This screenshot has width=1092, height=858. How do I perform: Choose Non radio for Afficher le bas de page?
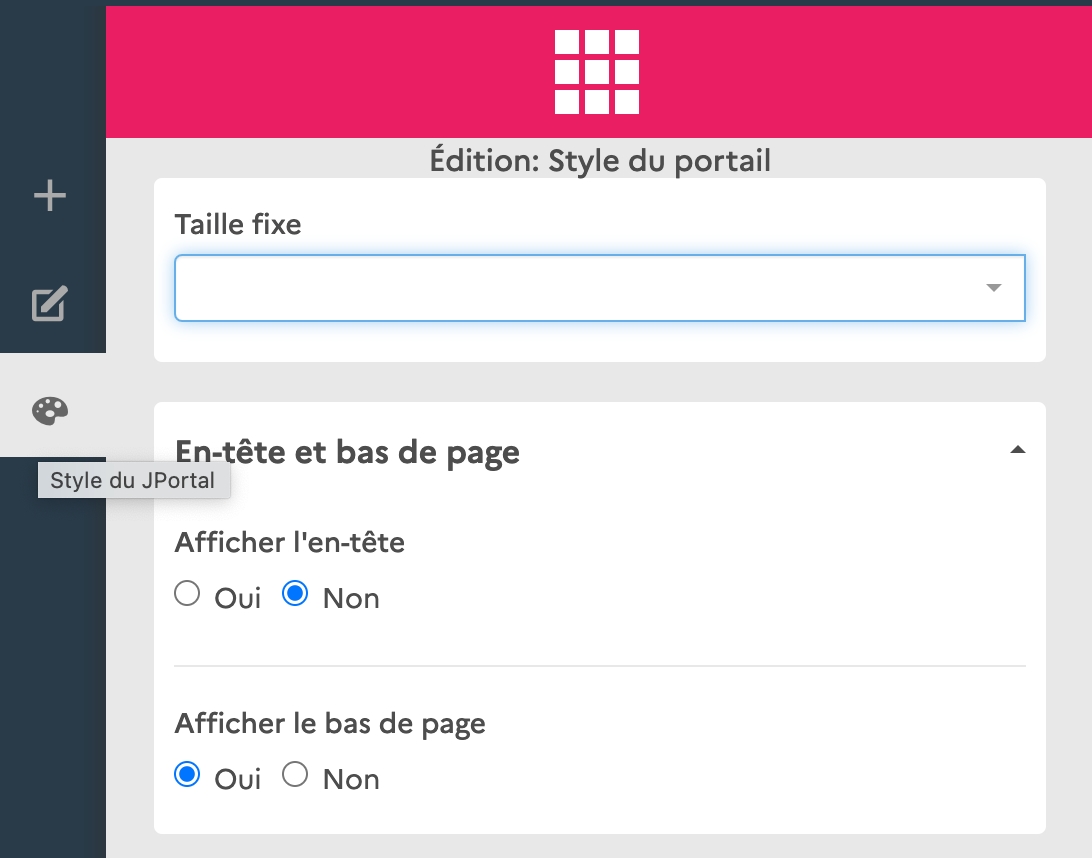[295, 775]
